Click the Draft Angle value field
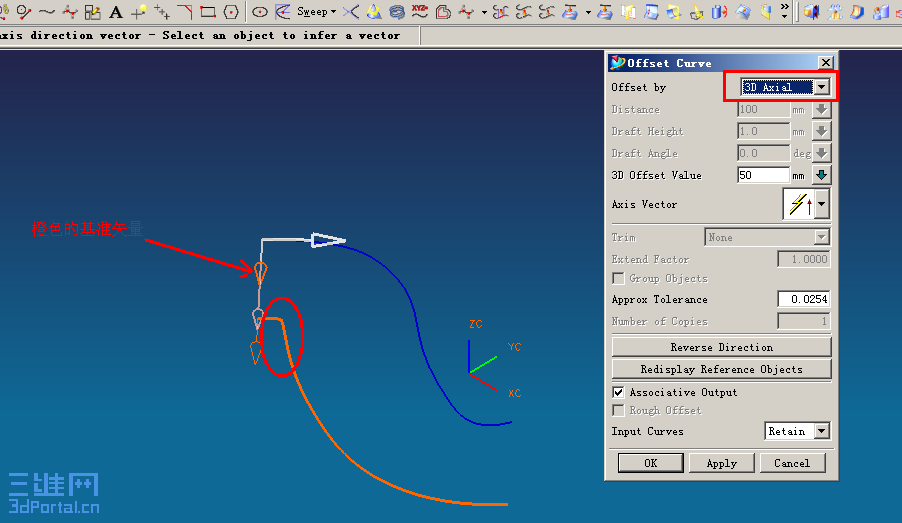Image resolution: width=902 pixels, height=523 pixels. pos(763,153)
